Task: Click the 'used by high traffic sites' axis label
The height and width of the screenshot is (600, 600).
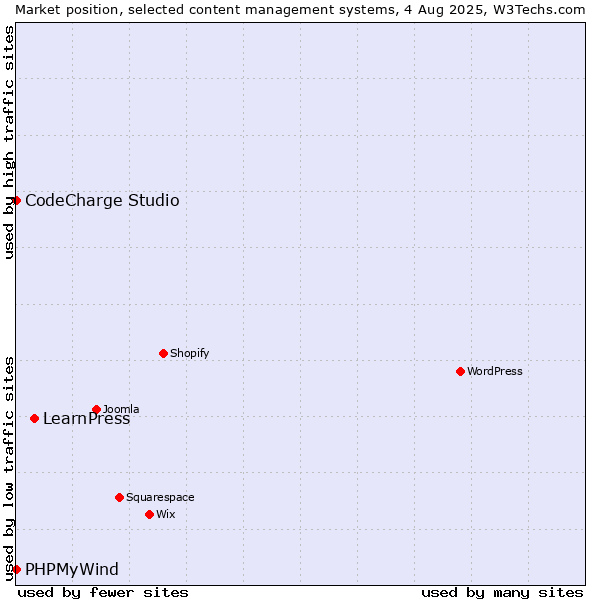Action: tap(8, 142)
